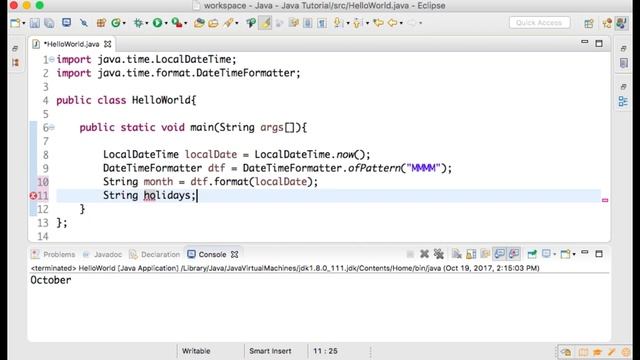Click the 11 : 25 cursor position status
640x360 pixels.
[x=325, y=351]
